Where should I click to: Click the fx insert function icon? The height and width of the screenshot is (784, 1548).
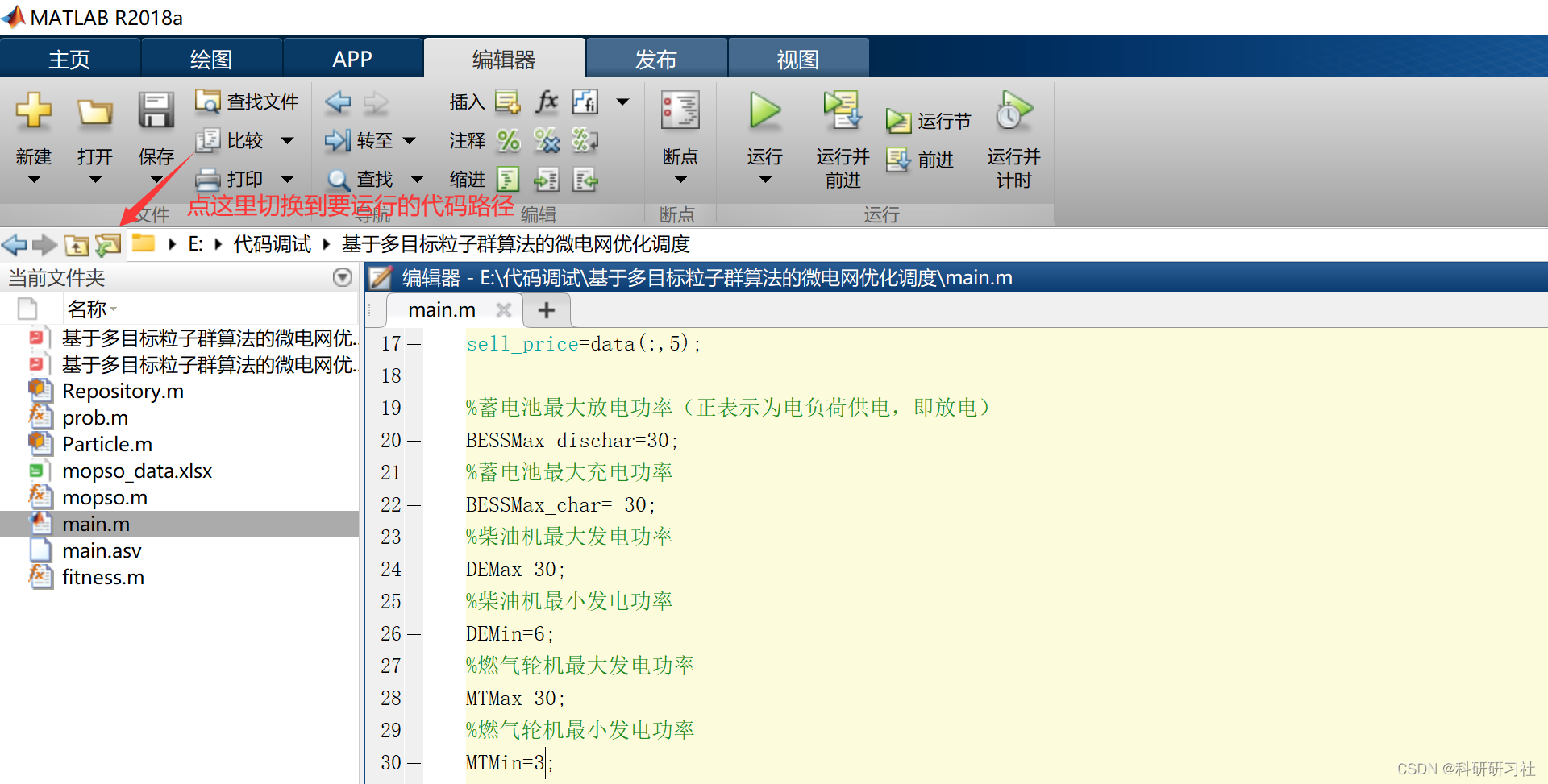(547, 102)
